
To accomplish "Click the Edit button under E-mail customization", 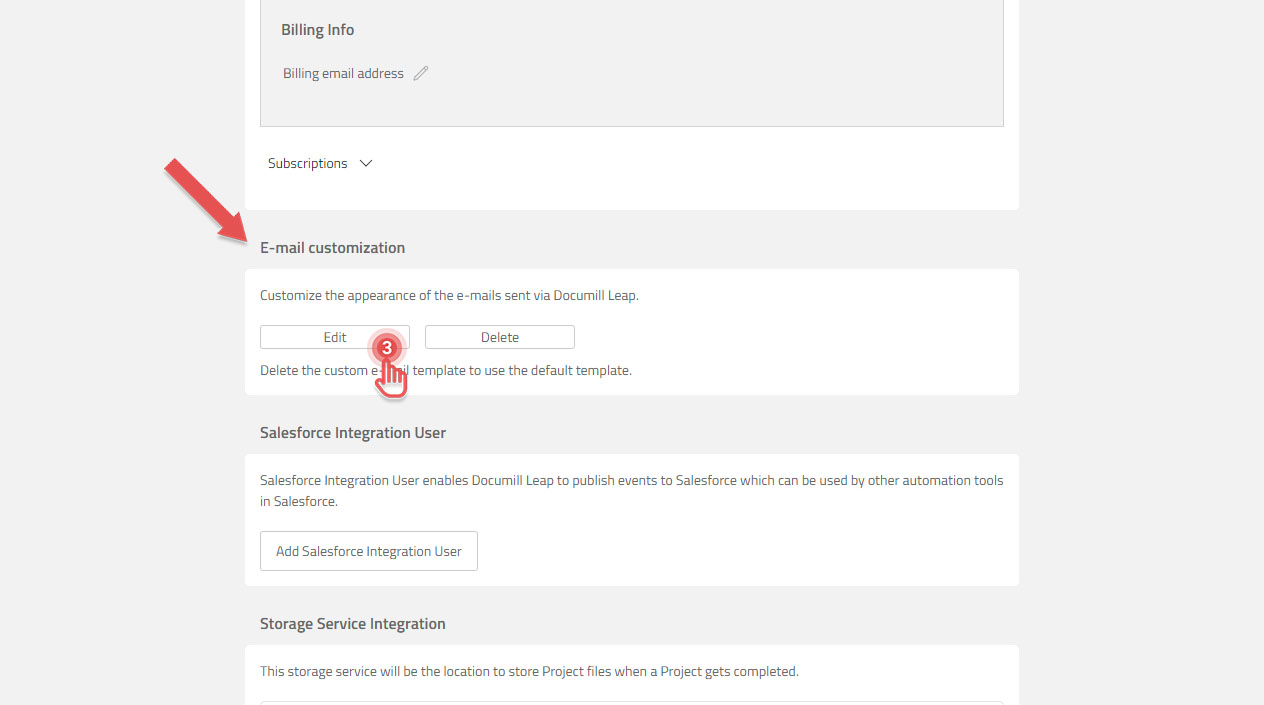I will click(x=334, y=336).
